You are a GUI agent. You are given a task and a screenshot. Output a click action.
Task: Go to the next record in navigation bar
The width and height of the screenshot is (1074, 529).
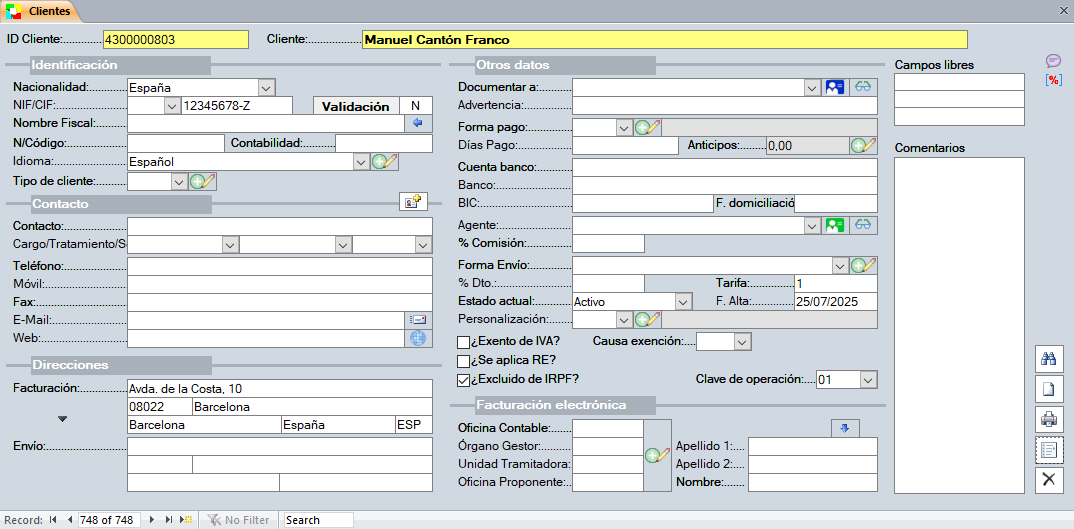pos(152,520)
